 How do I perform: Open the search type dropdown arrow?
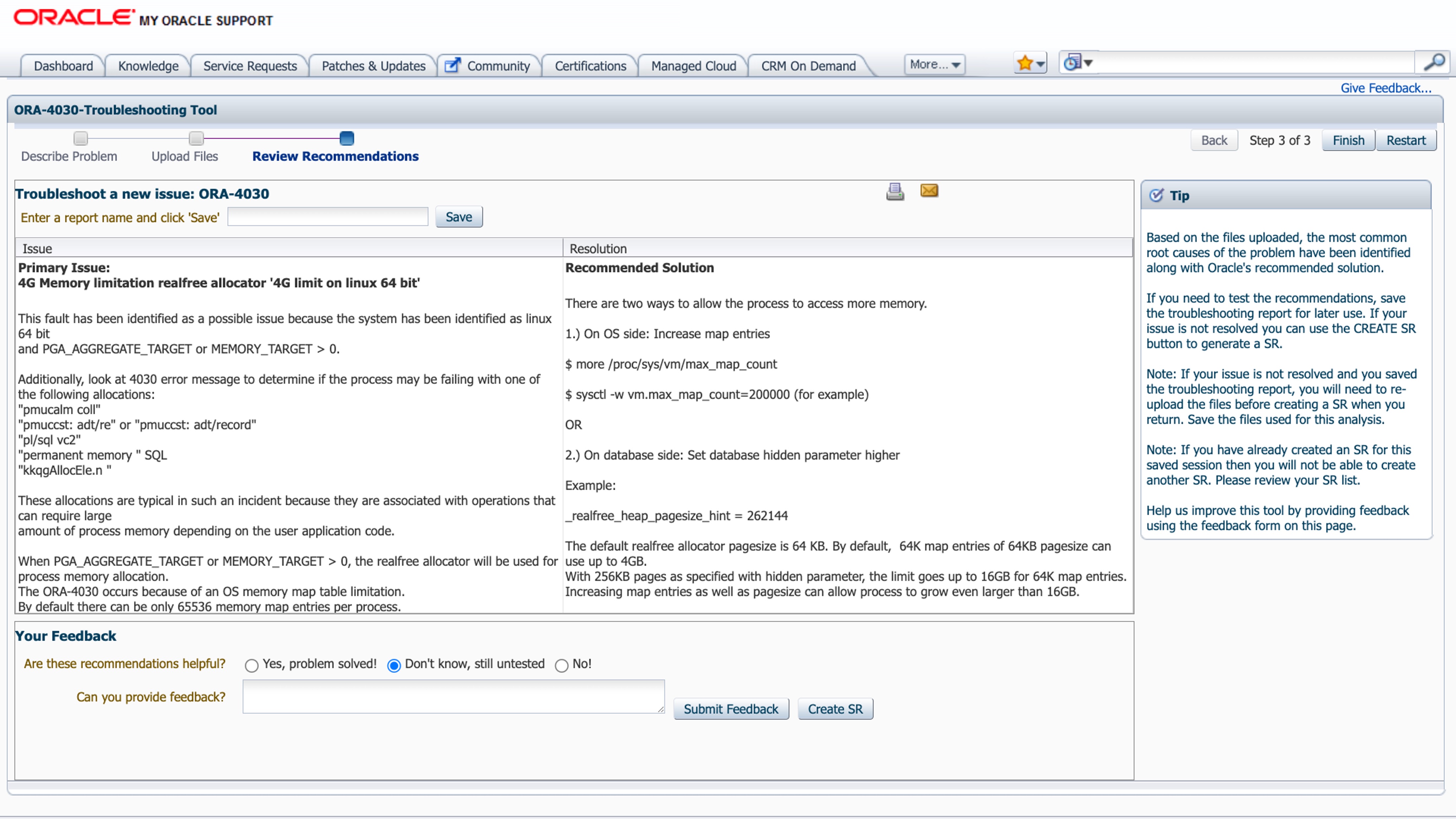click(1088, 63)
